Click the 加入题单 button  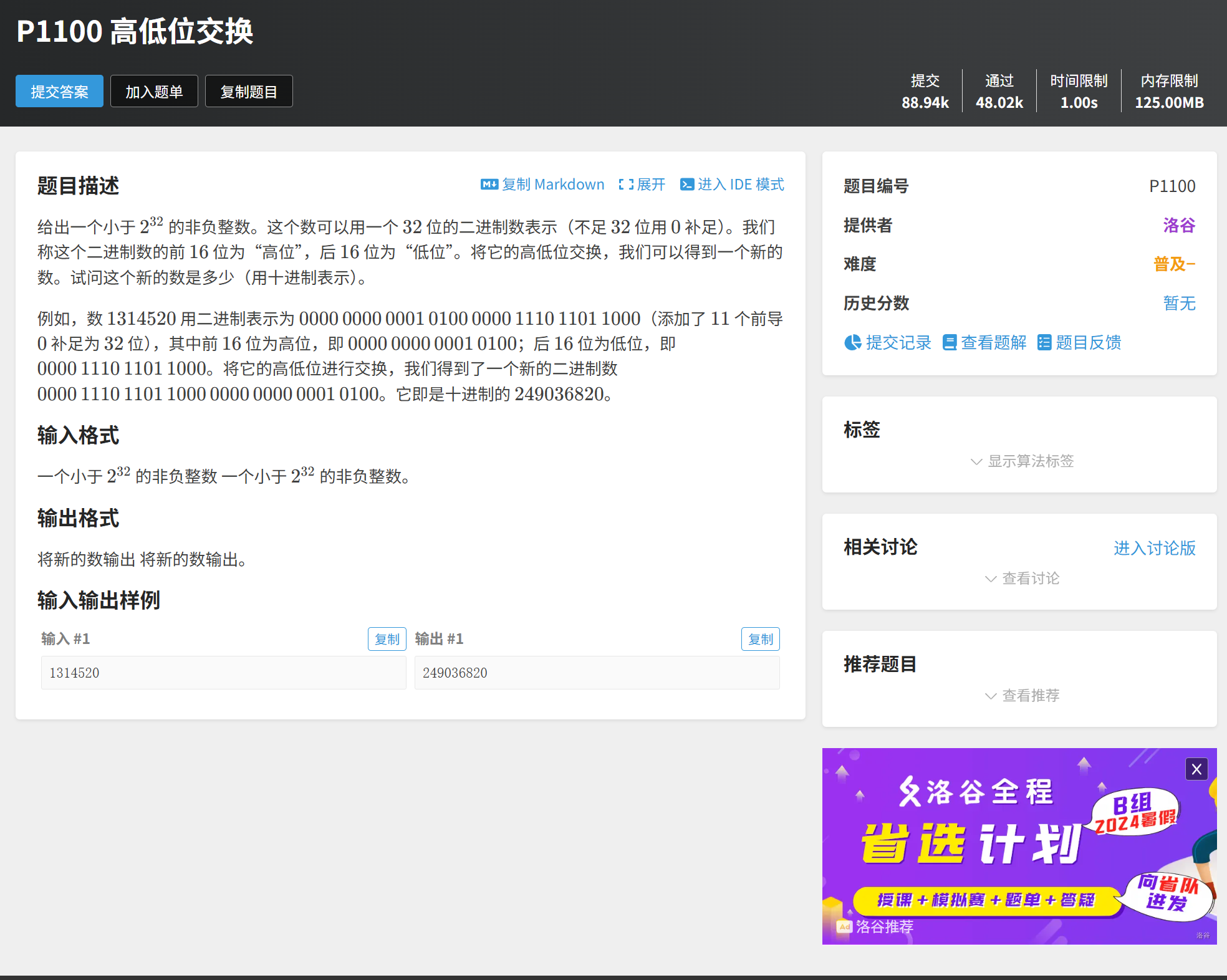154,92
